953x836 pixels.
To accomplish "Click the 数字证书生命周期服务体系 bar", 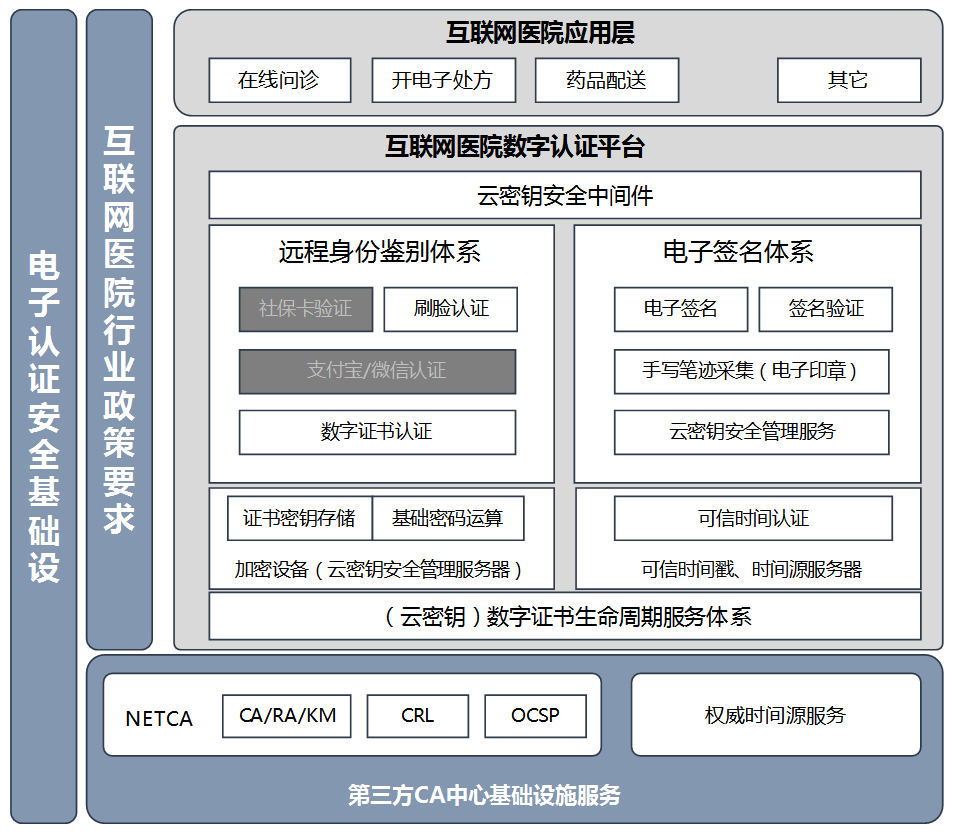I will click(564, 616).
